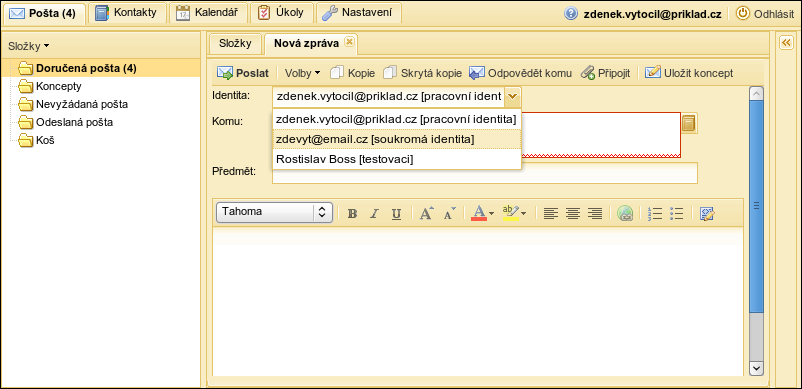Image resolution: width=802 pixels, height=389 pixels.
Task: Close the Nová zpráva tab
Action: (349, 42)
